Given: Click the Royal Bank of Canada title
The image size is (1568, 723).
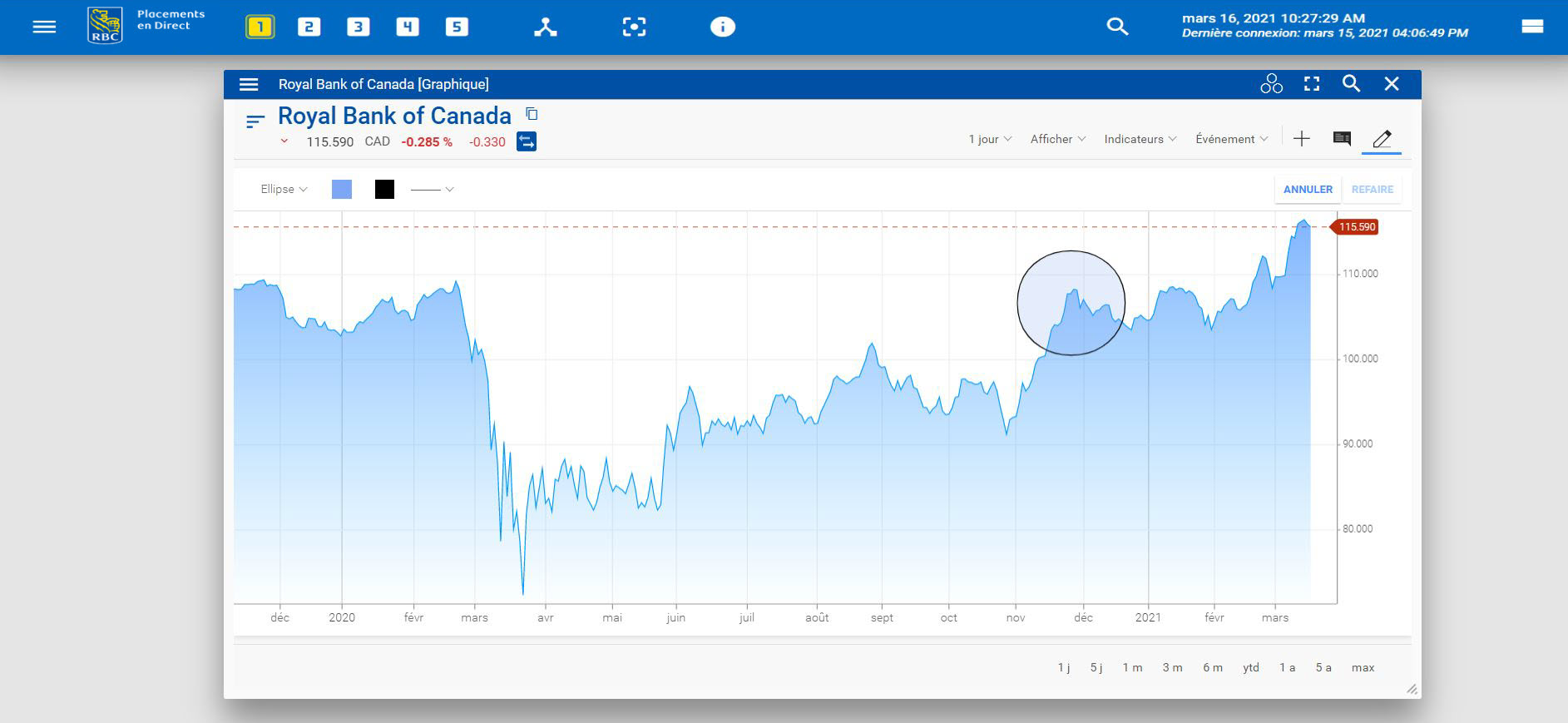Looking at the screenshot, I should click(x=394, y=116).
